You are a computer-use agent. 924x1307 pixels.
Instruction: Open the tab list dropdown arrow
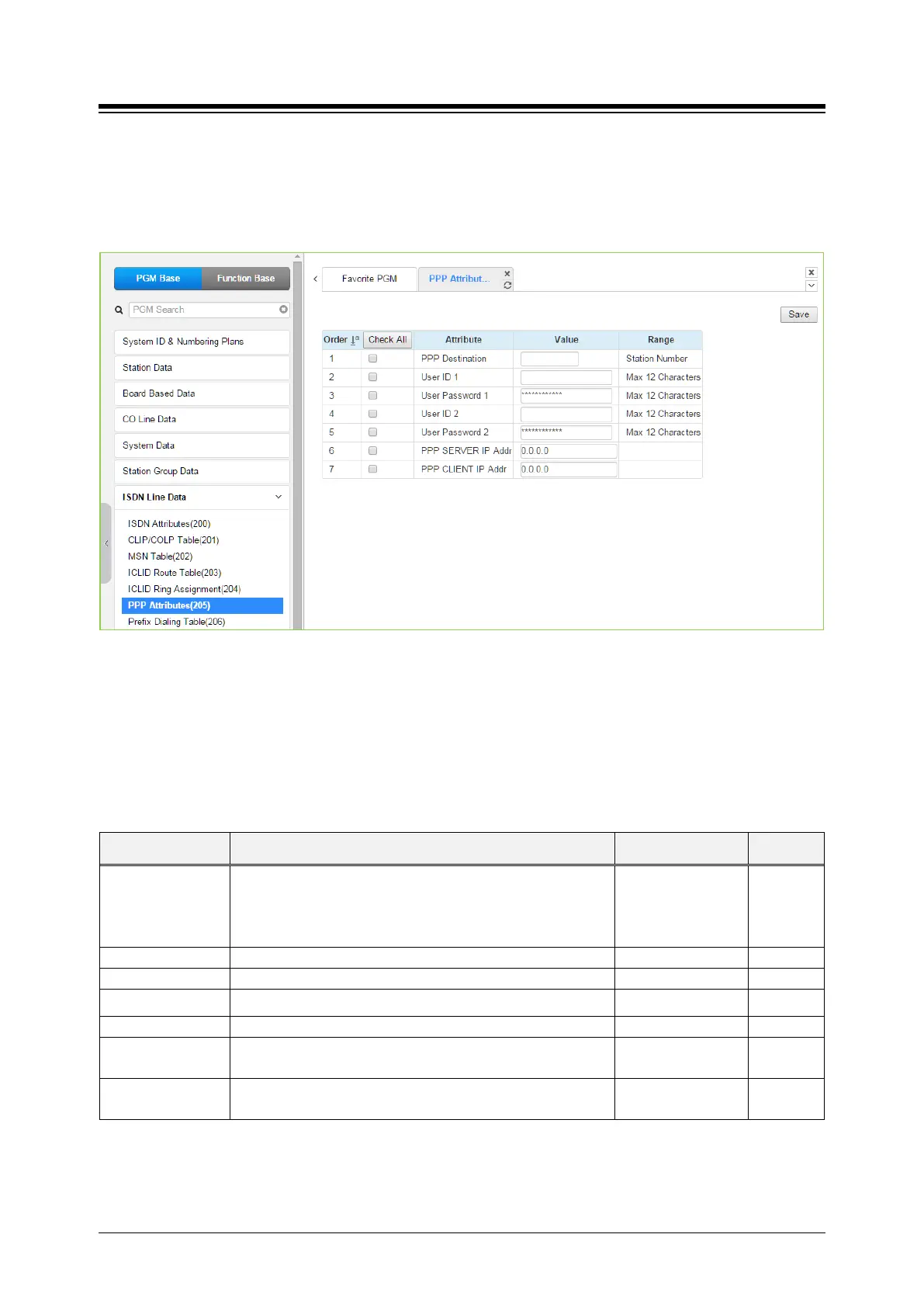pyautogui.click(x=812, y=286)
